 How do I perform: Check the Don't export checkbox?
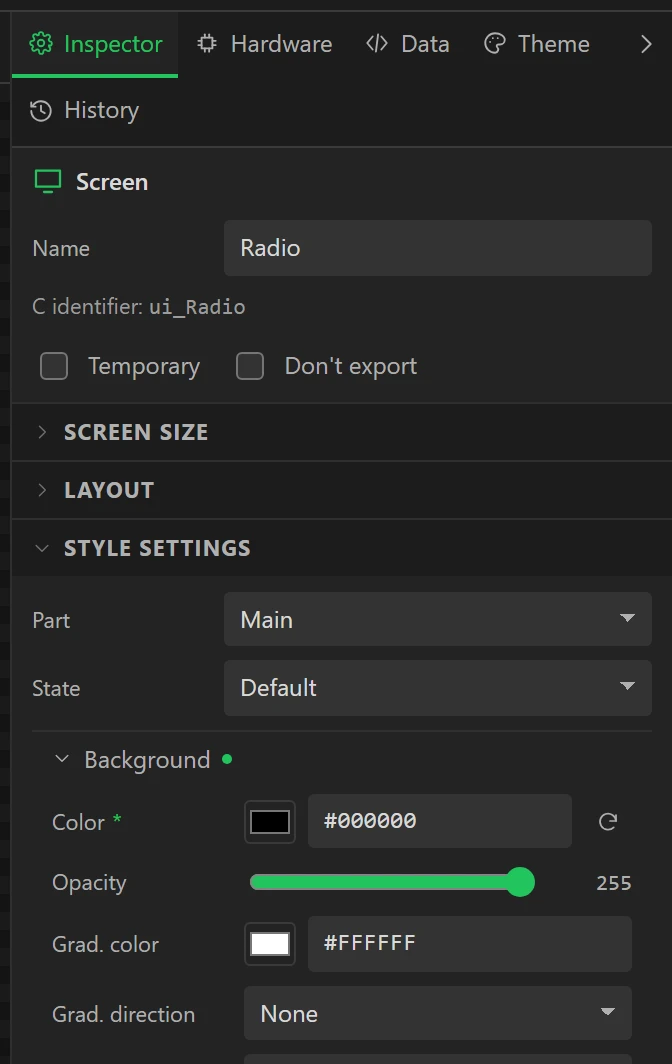(250, 366)
